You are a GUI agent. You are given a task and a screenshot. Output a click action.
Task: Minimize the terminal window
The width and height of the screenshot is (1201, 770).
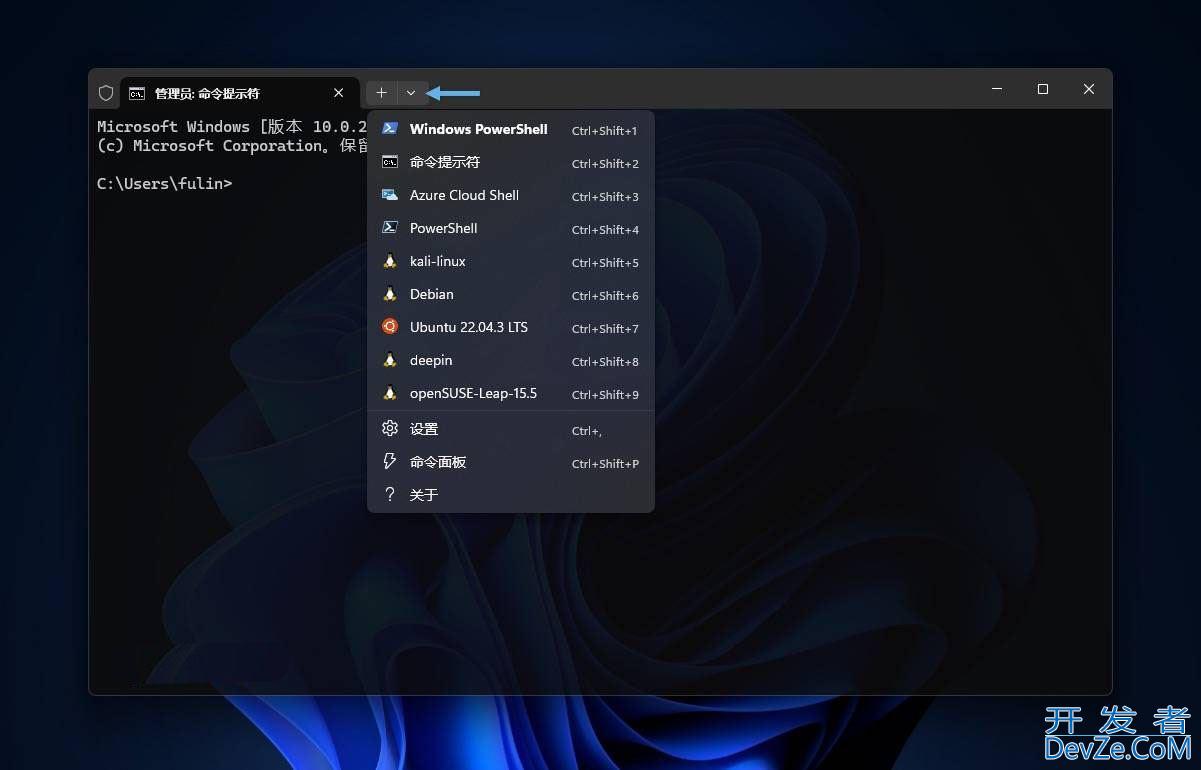pyautogui.click(x=997, y=89)
